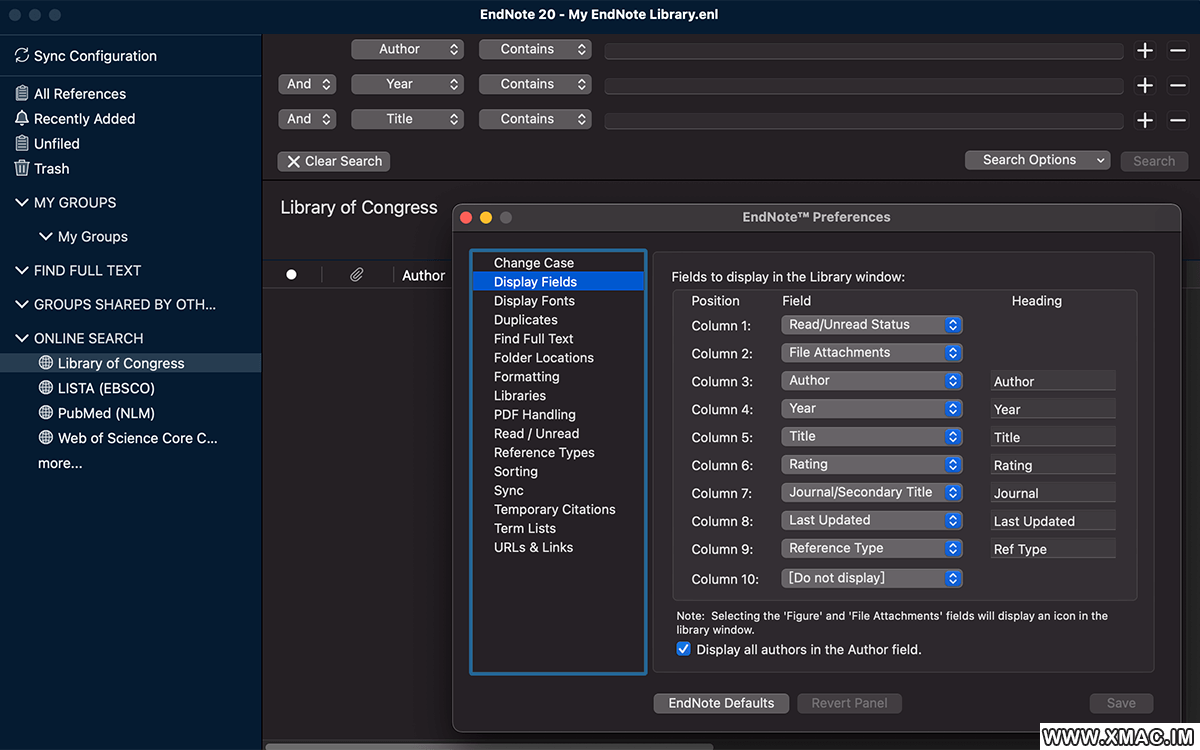Open the Search Options dropdown
Screen dimensions: 1200x750
[x=1038, y=160]
